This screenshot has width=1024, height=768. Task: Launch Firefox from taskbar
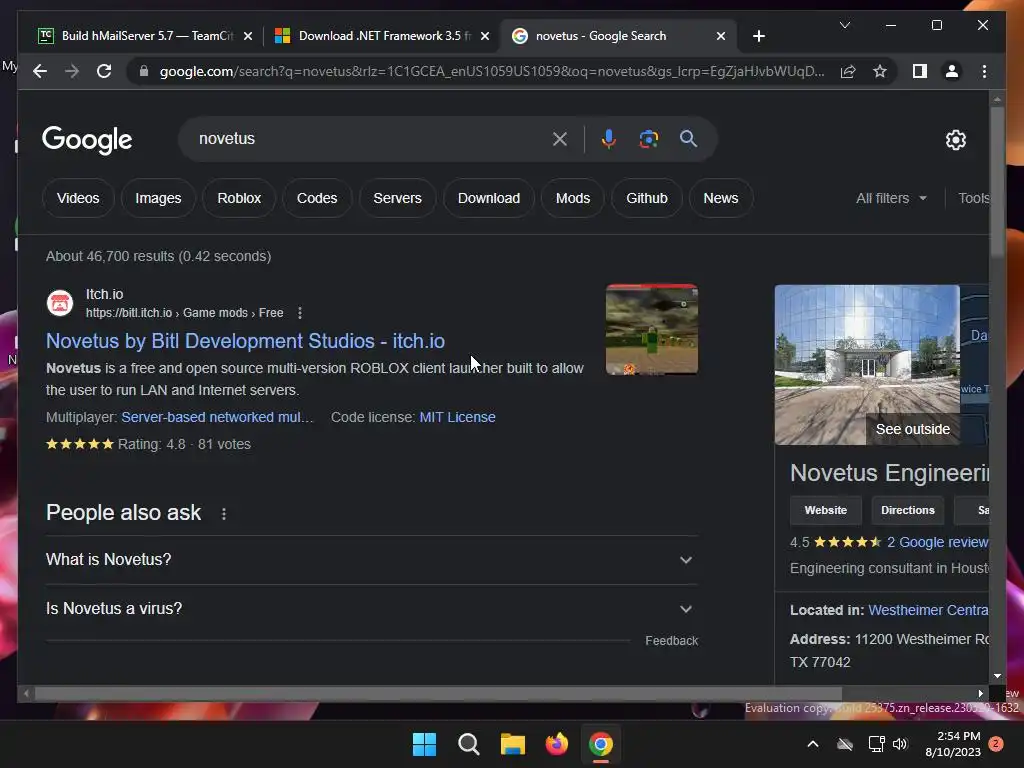point(556,744)
